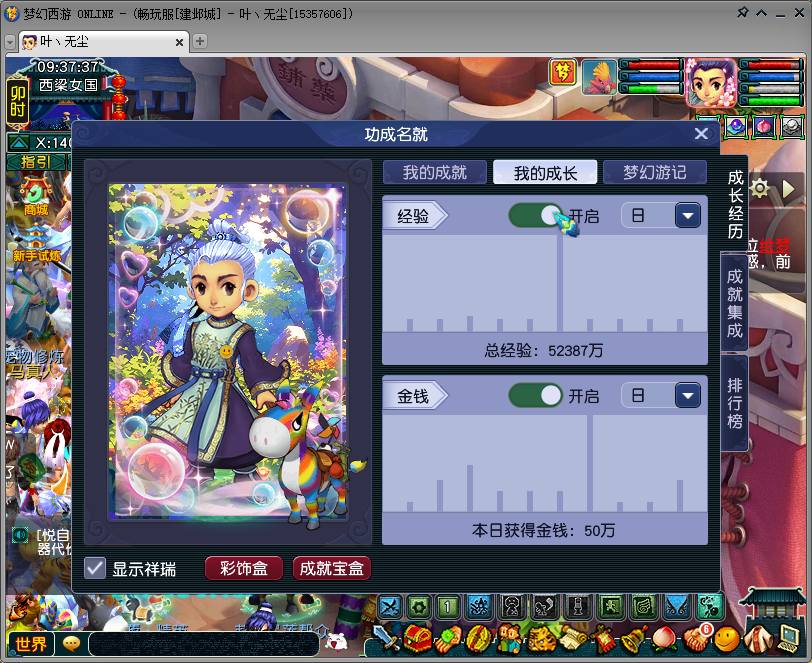This screenshot has width=812, height=663.
Task: Click the golden bell icon
Action: click(634, 639)
